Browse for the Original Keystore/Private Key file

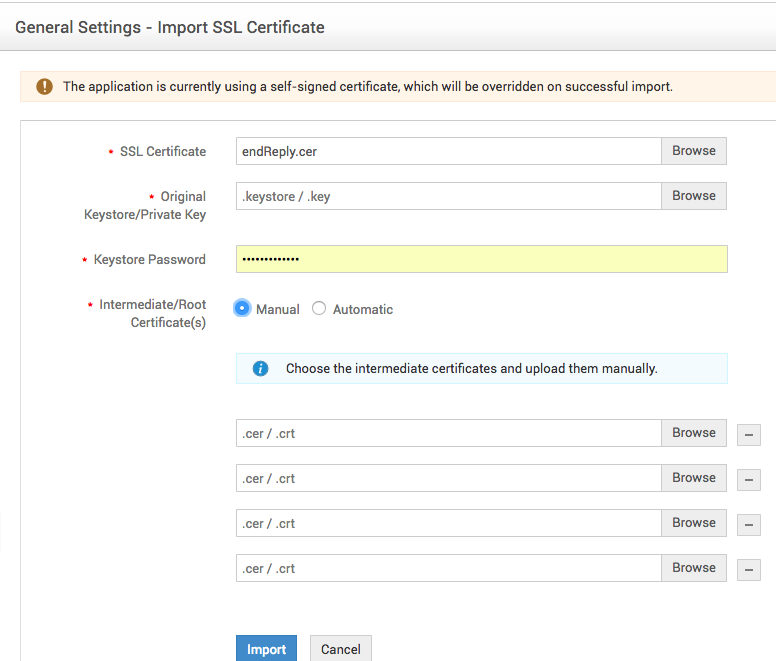tap(693, 196)
